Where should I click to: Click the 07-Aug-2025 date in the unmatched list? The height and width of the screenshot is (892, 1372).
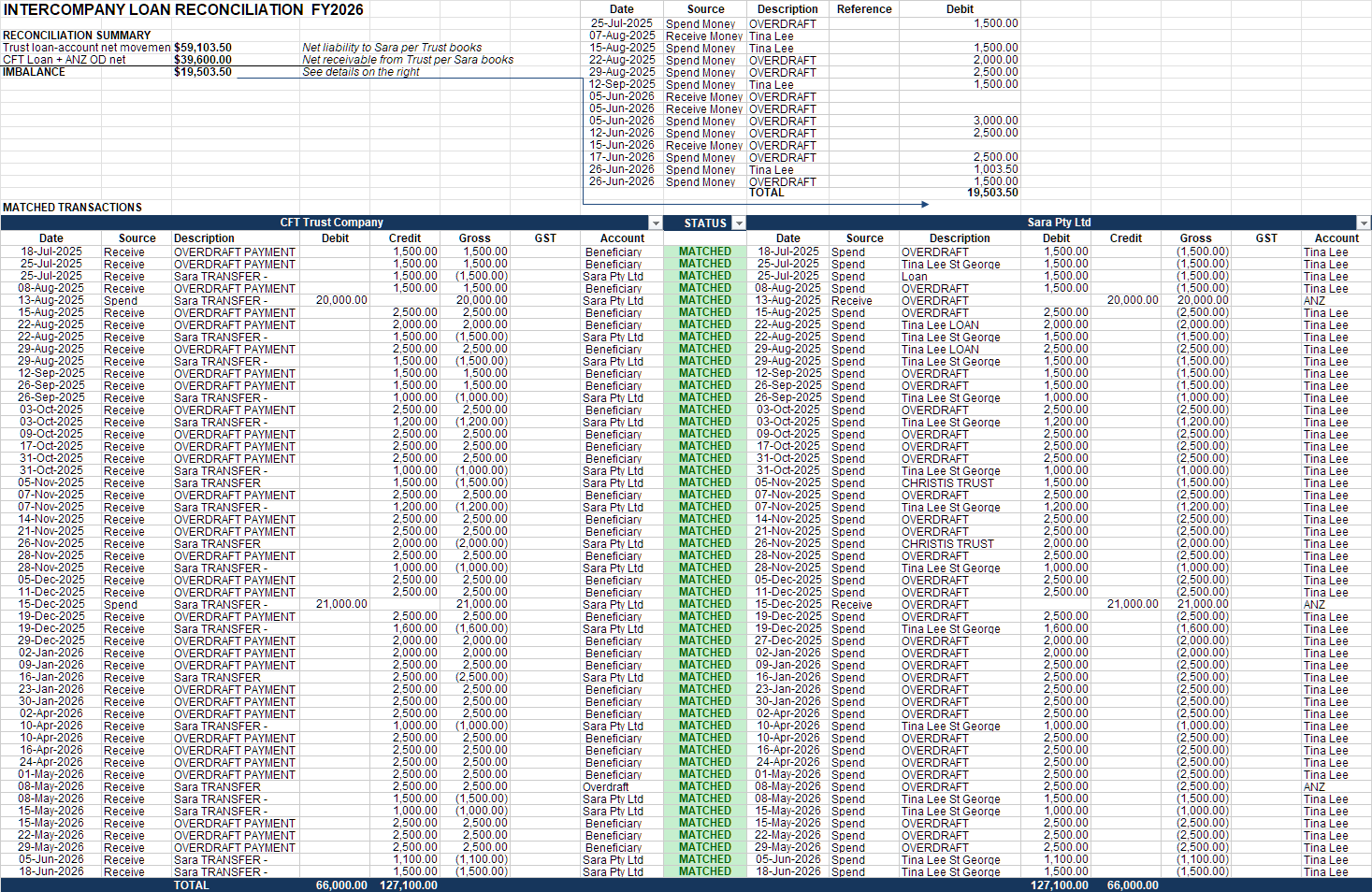click(x=622, y=36)
